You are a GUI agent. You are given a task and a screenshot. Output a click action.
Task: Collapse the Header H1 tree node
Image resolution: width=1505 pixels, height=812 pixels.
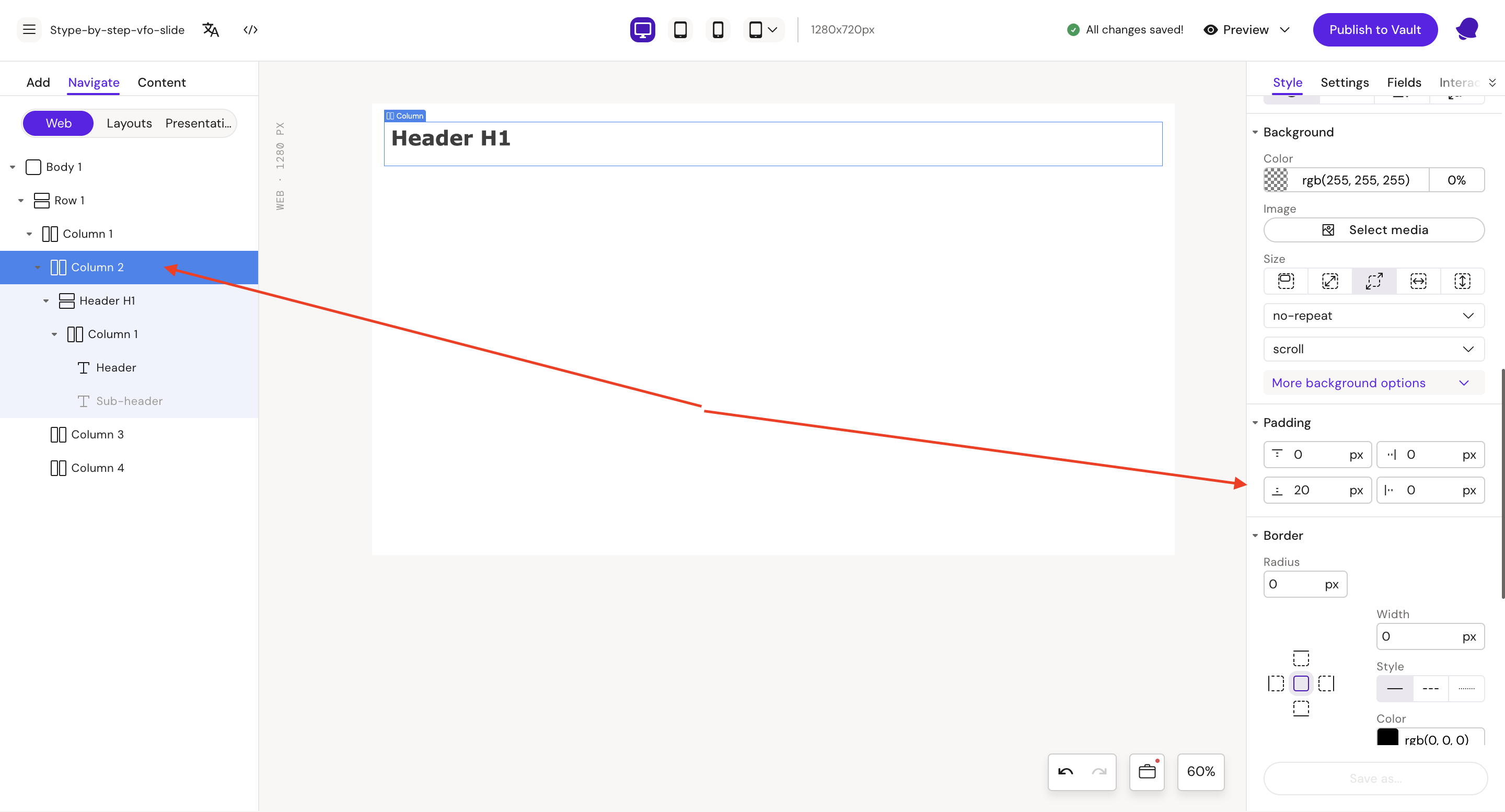click(46, 301)
